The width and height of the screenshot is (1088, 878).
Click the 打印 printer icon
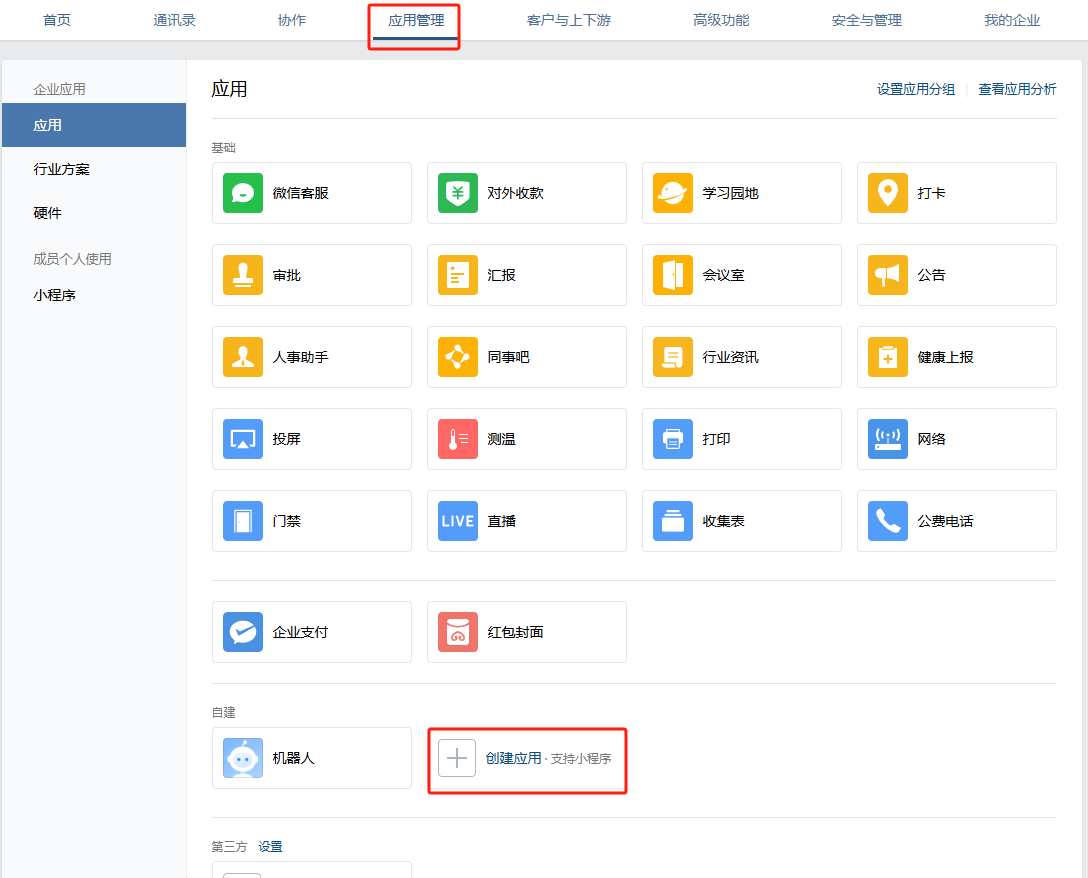point(673,439)
